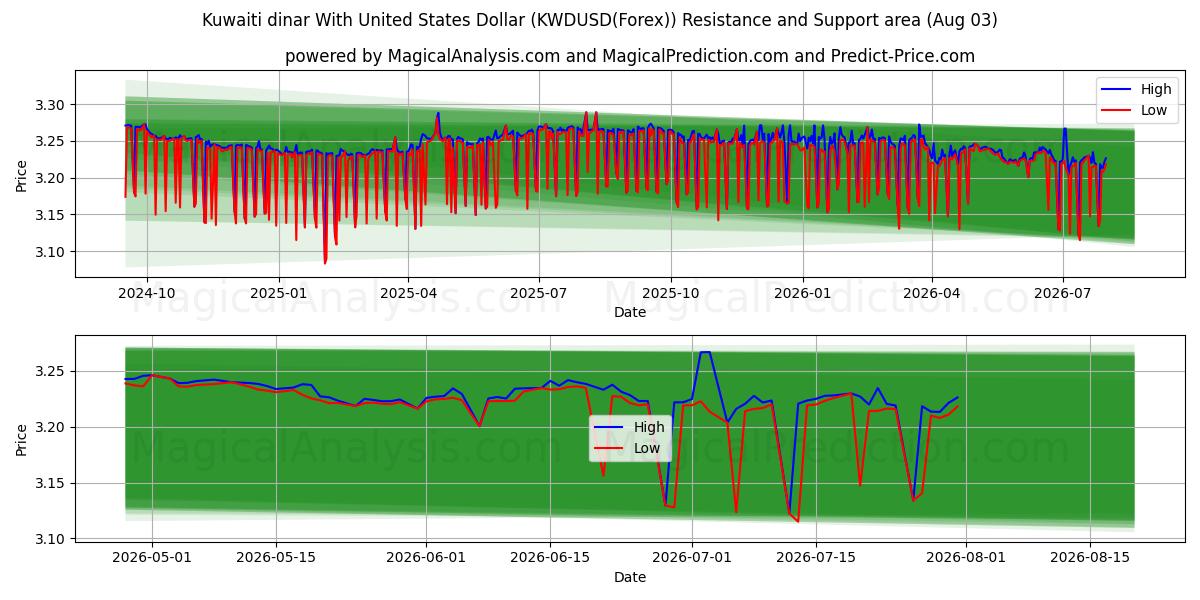The height and width of the screenshot is (600, 1200).
Task: Click the chart title mentioning Kuwaiti dinar KWDUSD
Action: point(600,20)
